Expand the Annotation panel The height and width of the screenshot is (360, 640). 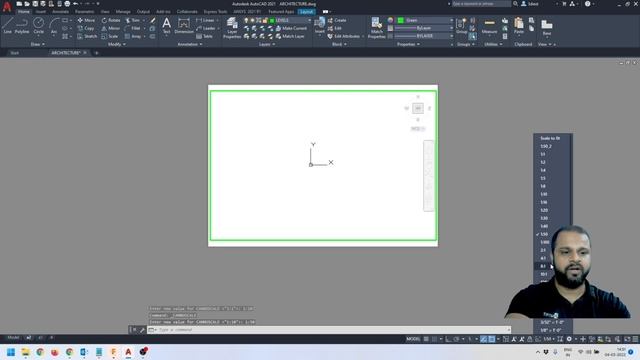click(x=190, y=44)
